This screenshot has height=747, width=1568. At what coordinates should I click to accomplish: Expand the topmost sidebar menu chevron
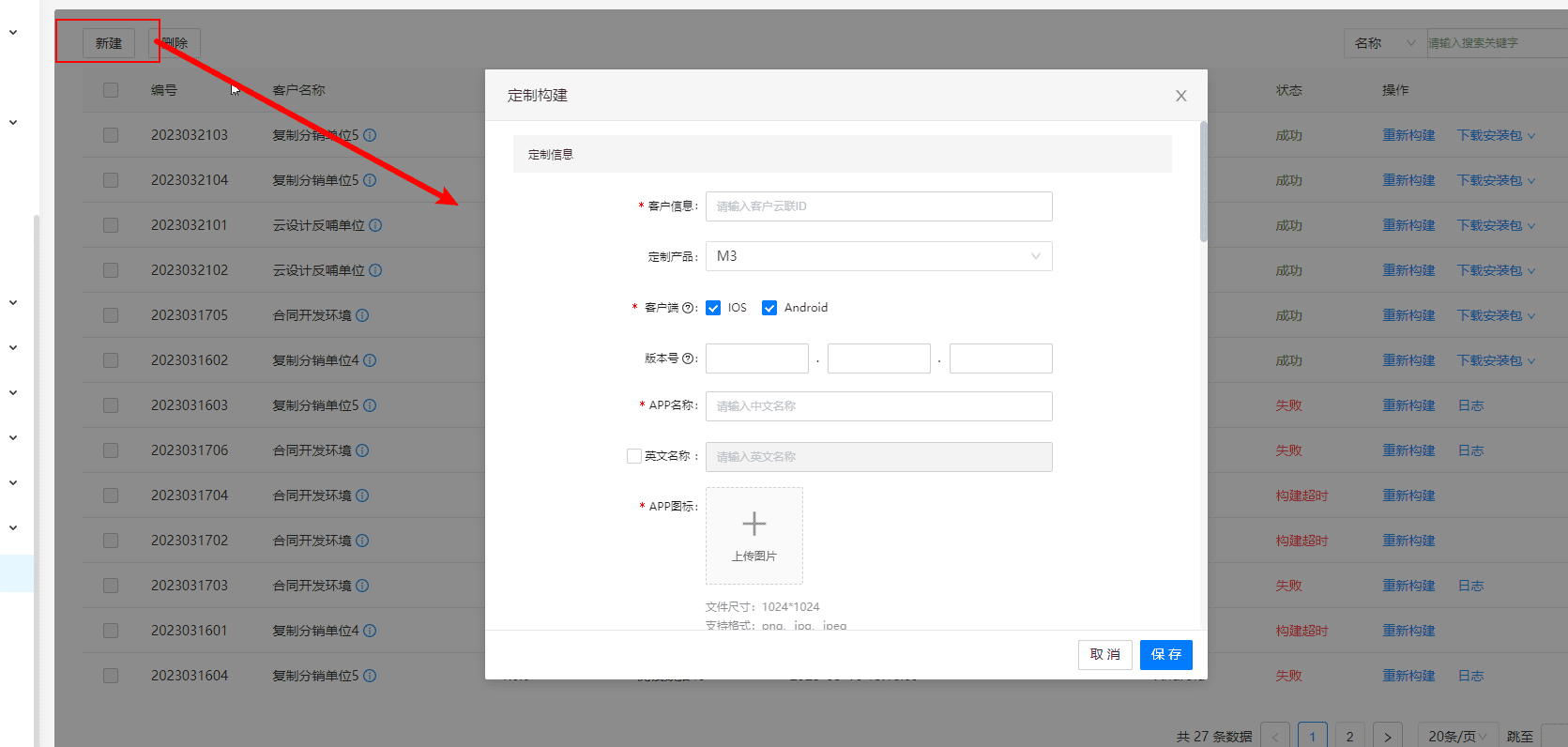coord(13,33)
